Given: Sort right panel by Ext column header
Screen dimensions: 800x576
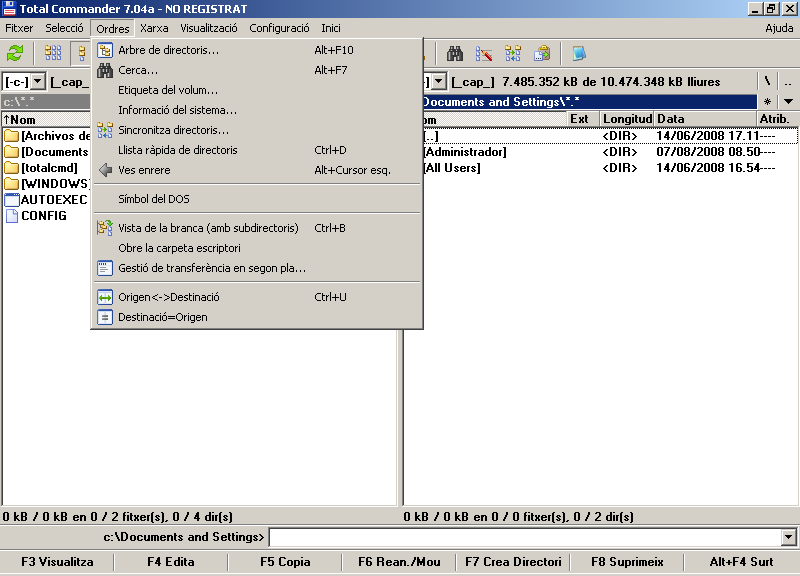Looking at the screenshot, I should 583,119.
